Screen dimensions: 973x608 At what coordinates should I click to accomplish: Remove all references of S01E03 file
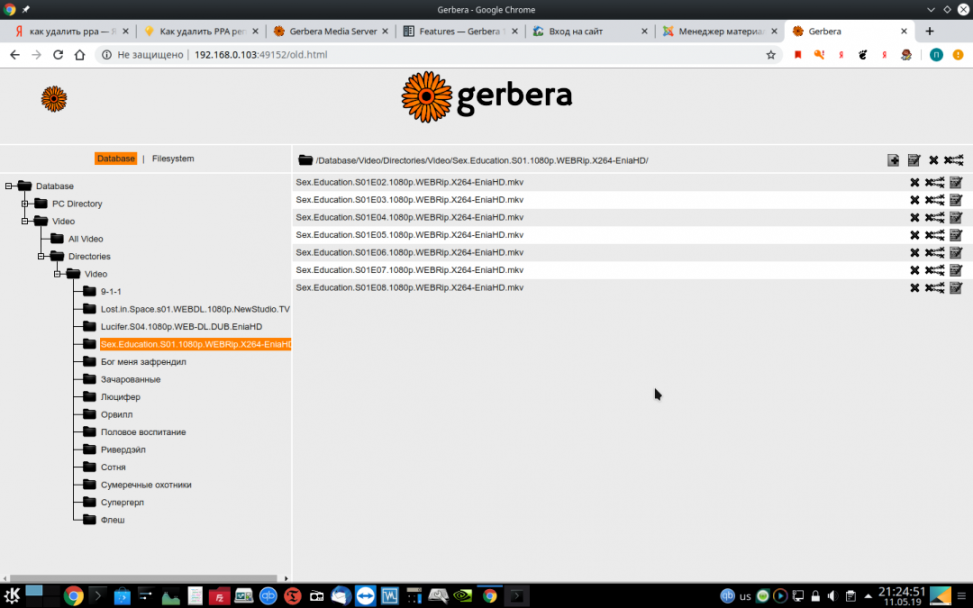pos(935,200)
